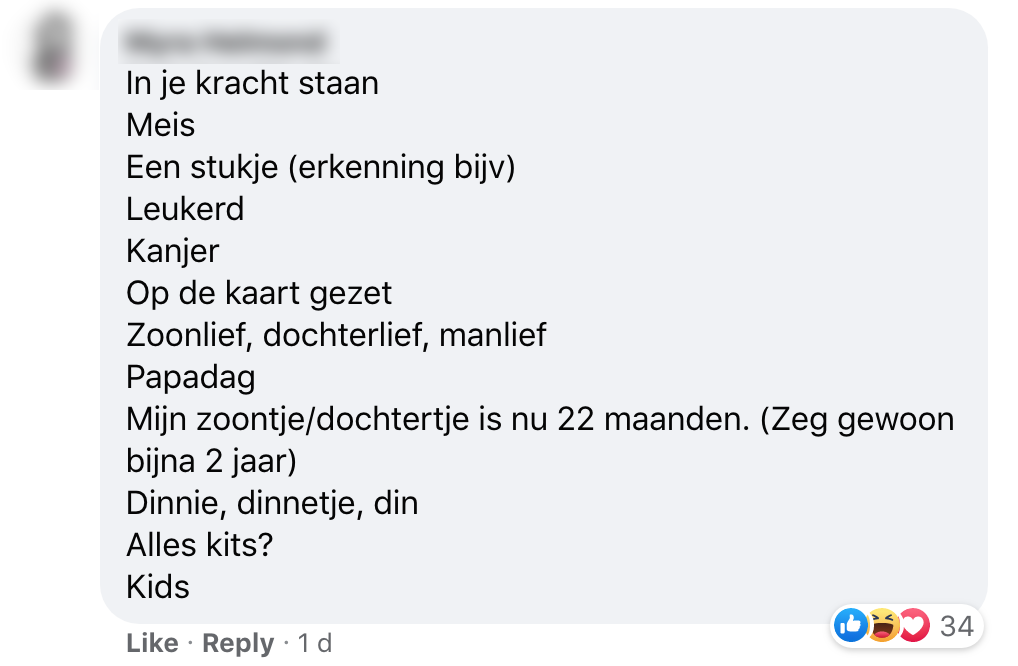Click the blue thumbs-up reaction icon
1018x666 pixels.
point(850,626)
